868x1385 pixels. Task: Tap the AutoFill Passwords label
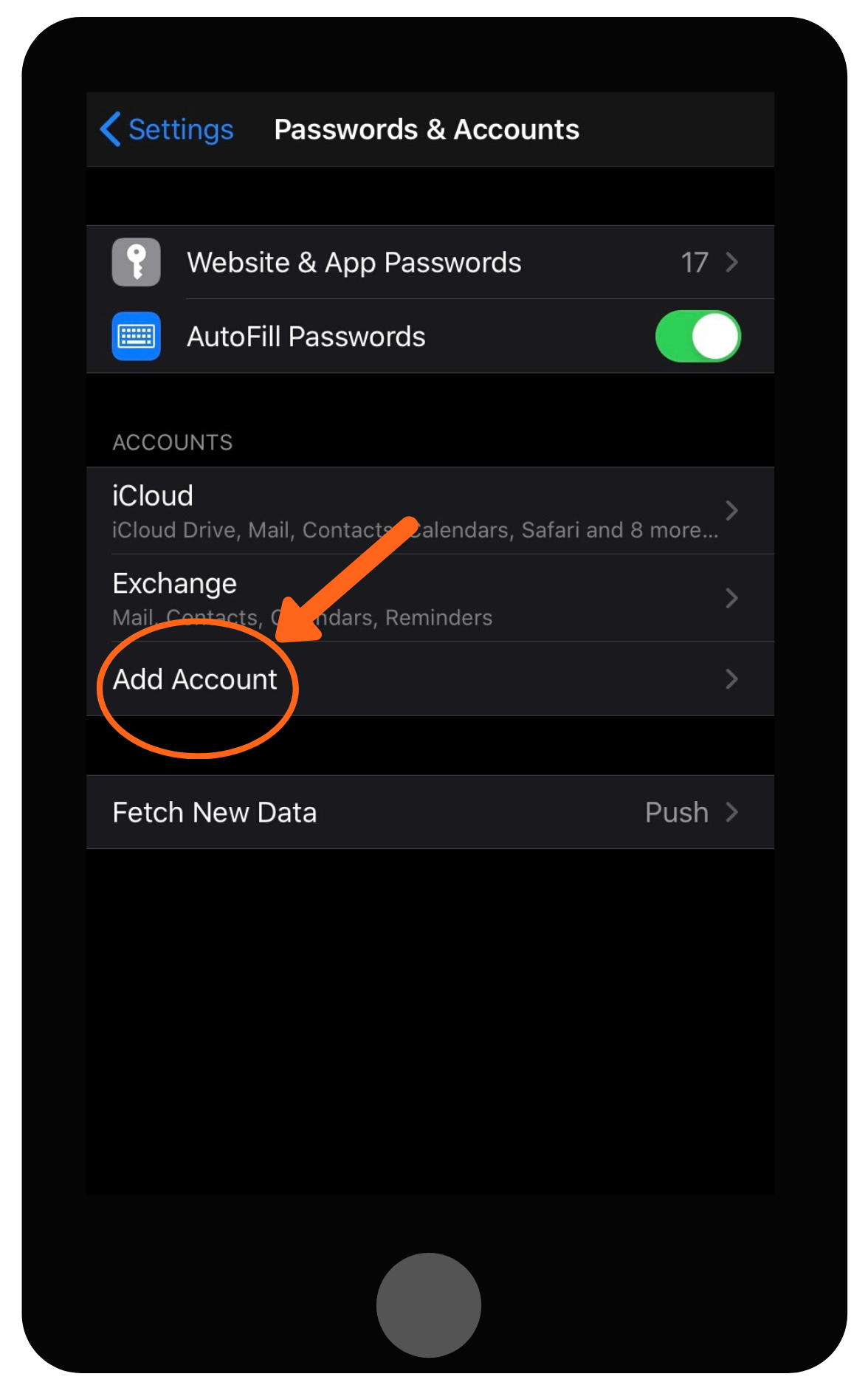coord(306,337)
